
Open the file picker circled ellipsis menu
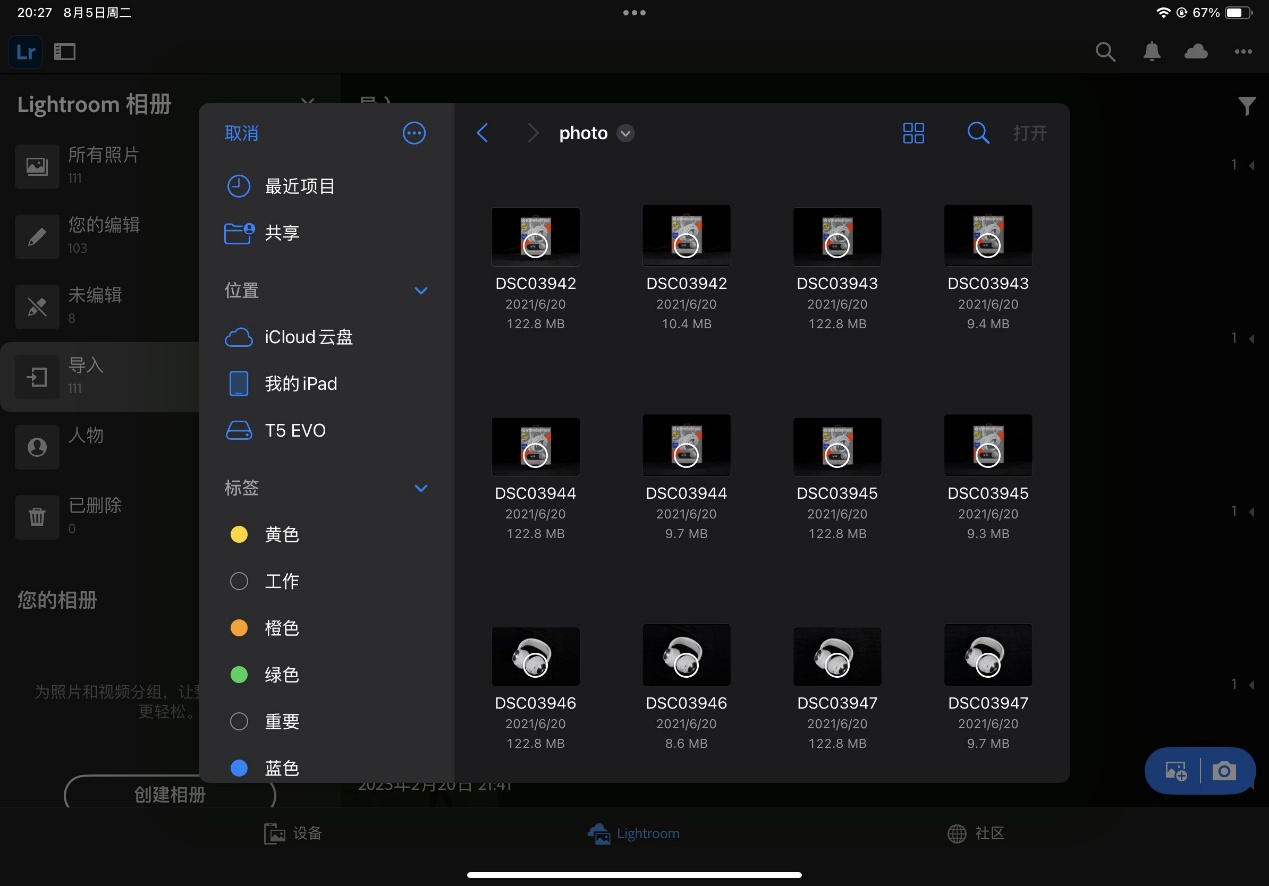414,133
